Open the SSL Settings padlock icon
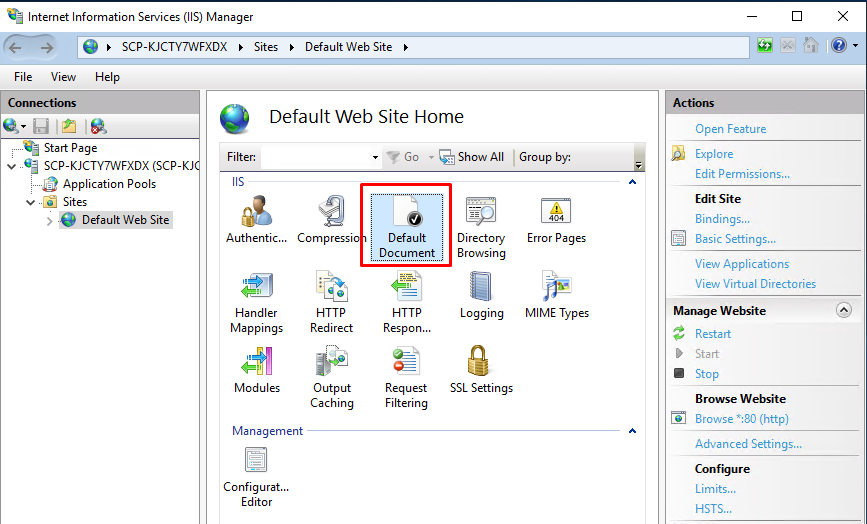867x524 pixels. pos(478,360)
